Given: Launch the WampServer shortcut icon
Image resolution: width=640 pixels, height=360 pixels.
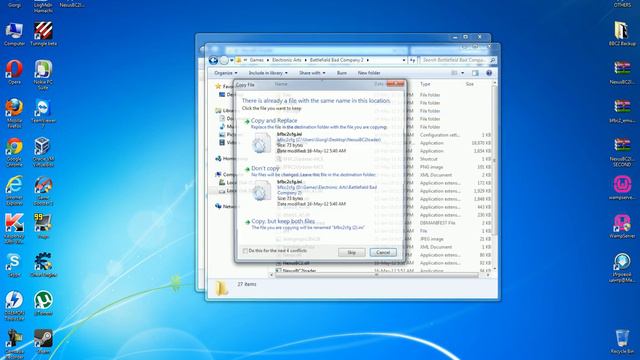Looking at the screenshot, I should pos(622,227).
